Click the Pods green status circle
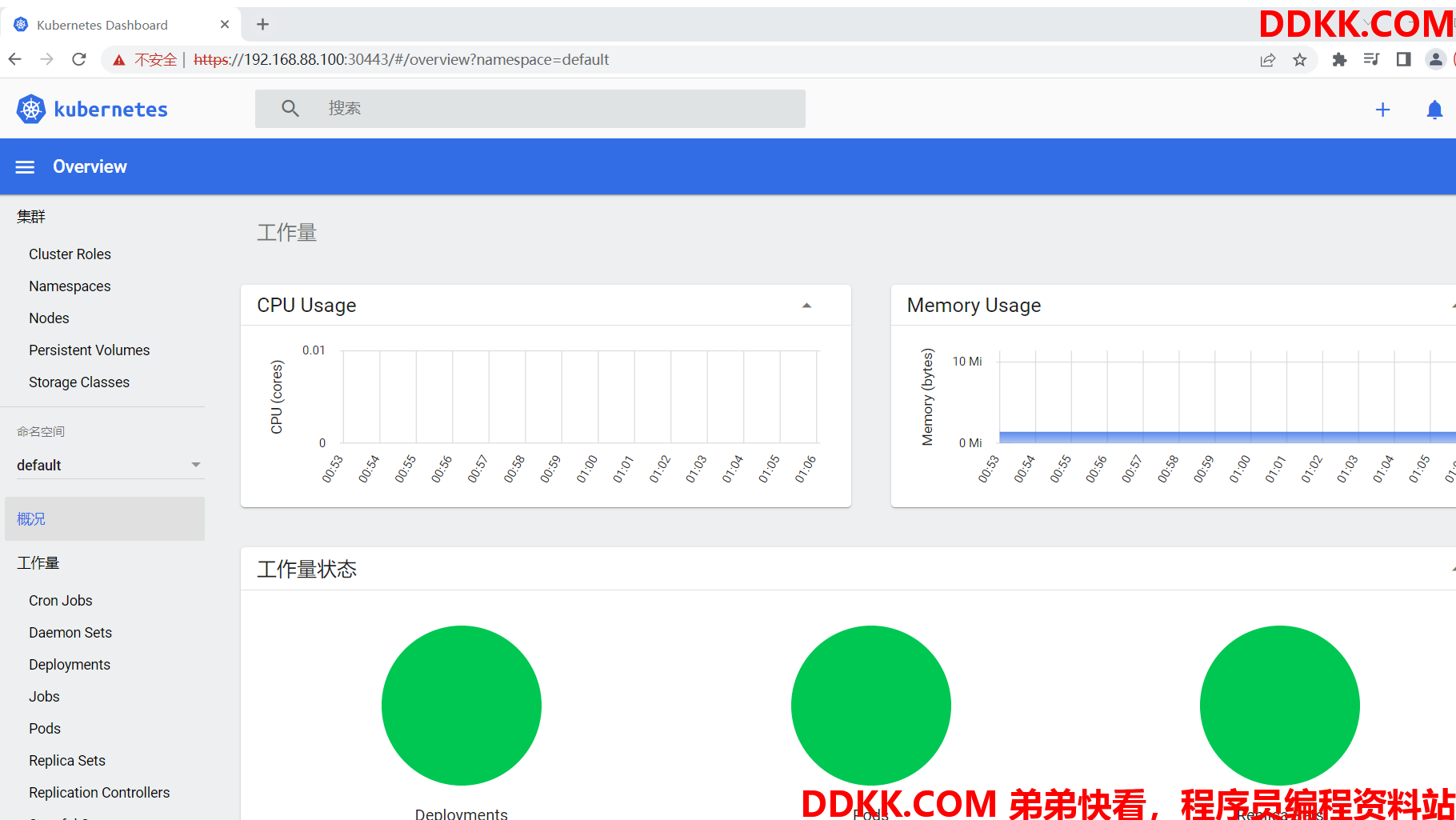The width and height of the screenshot is (1456, 820). tap(871, 706)
